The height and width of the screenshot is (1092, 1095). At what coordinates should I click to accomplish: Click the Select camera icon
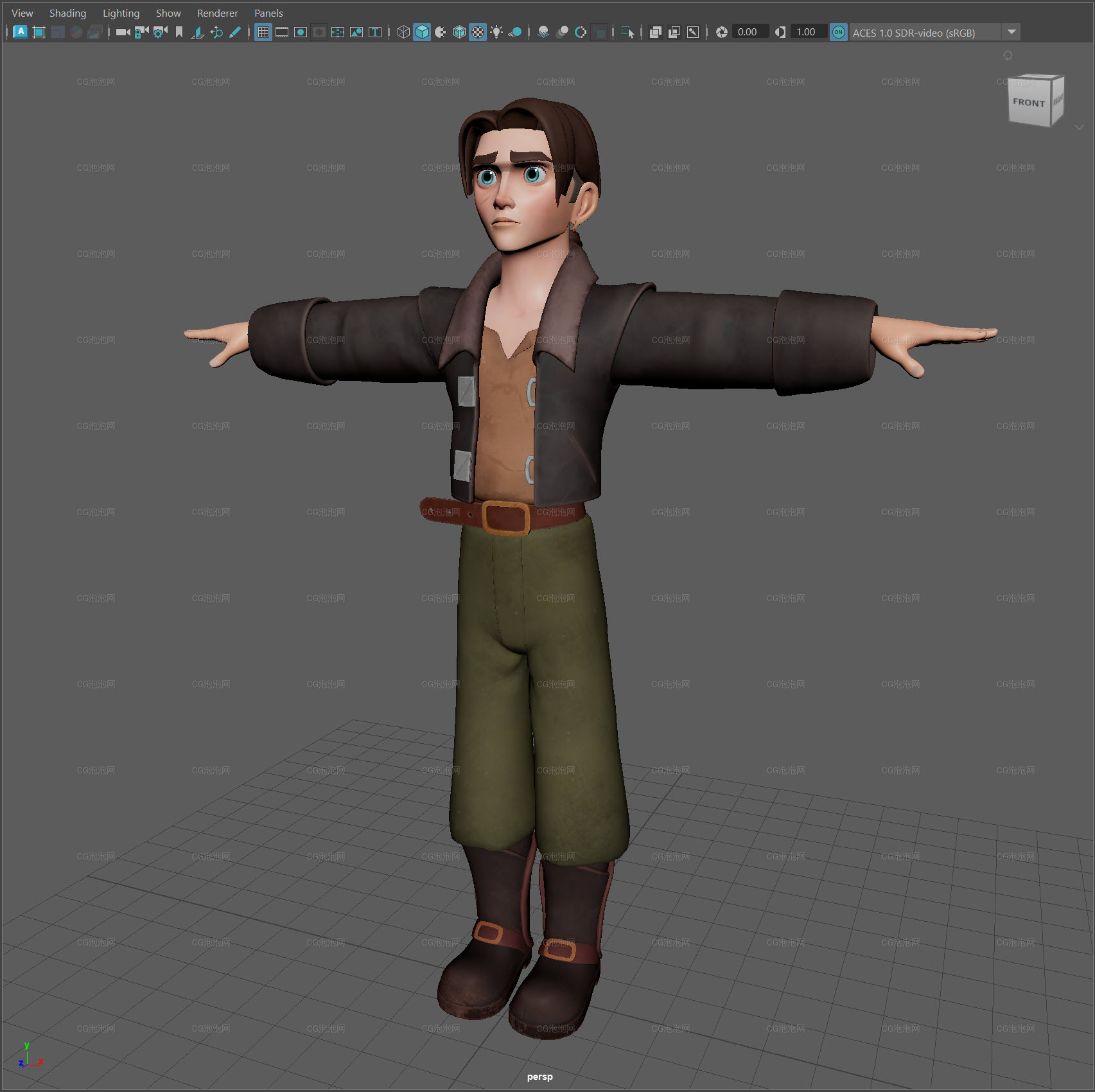click(123, 32)
